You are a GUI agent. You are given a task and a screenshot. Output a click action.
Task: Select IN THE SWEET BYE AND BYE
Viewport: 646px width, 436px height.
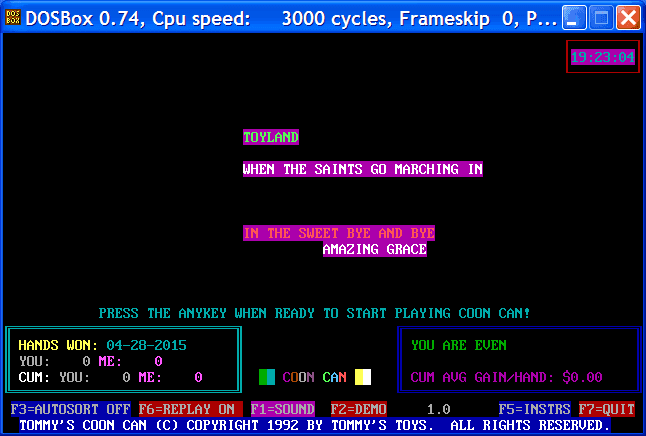point(339,233)
